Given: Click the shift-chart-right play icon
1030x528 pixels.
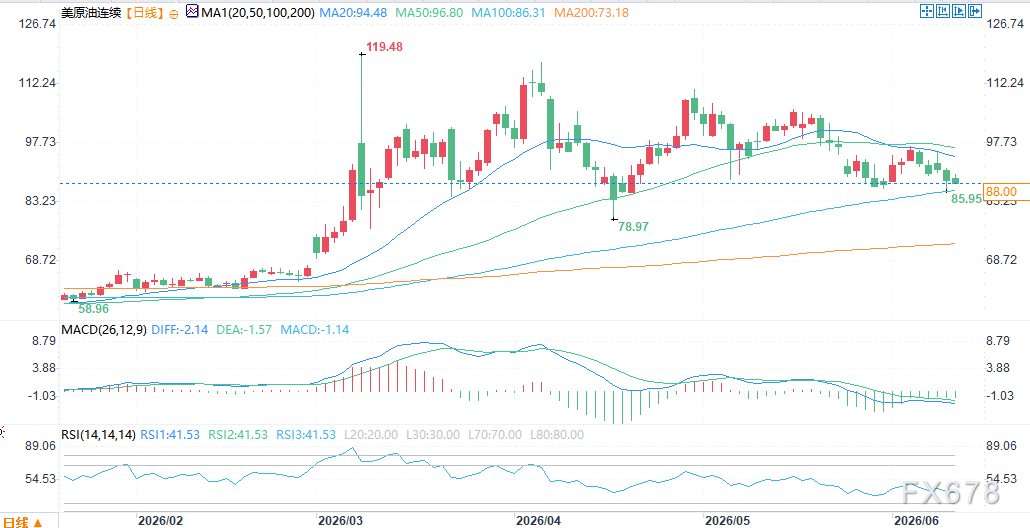Looking at the screenshot, I should tap(959, 11).
